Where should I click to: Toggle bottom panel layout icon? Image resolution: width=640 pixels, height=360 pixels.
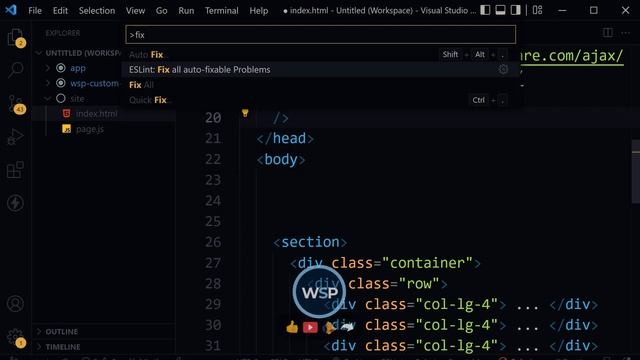500,10
